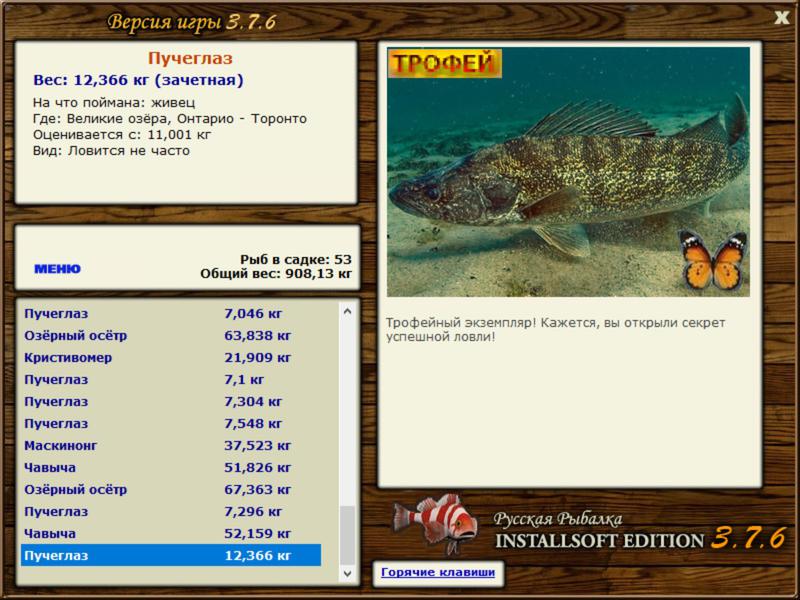The width and height of the screenshot is (800, 600).
Task: Click the scroll up arrow of fish list
Action: tap(347, 311)
